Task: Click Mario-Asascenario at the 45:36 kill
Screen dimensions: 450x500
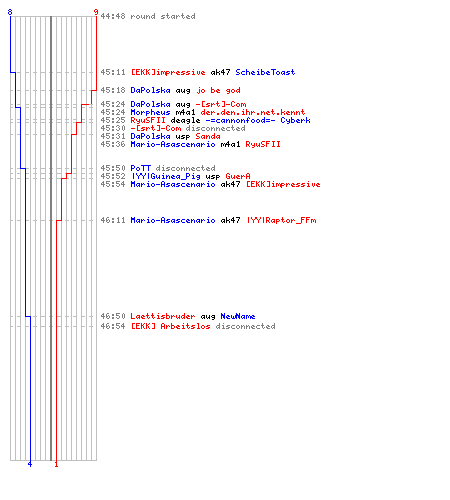Action: click(173, 144)
